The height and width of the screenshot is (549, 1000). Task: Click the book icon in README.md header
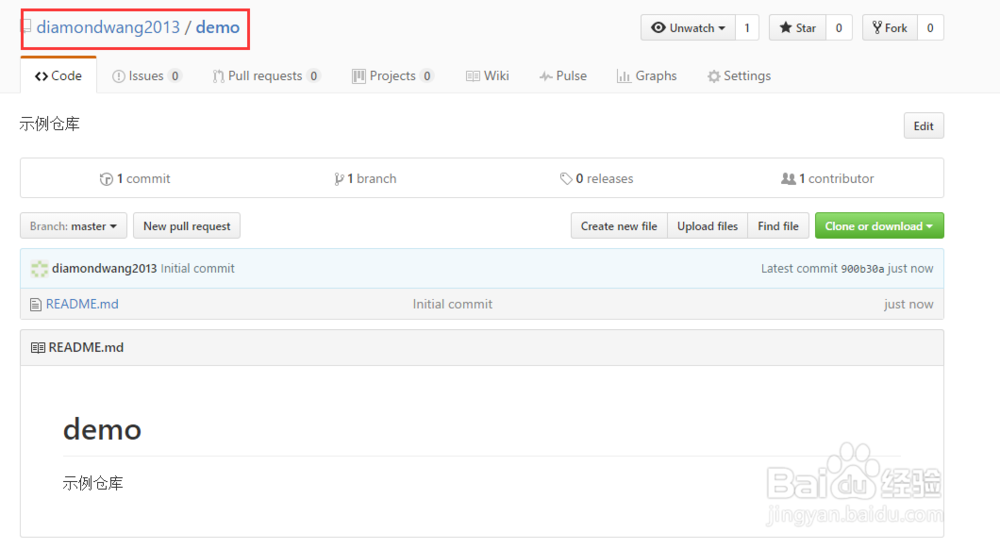[x=38, y=348]
